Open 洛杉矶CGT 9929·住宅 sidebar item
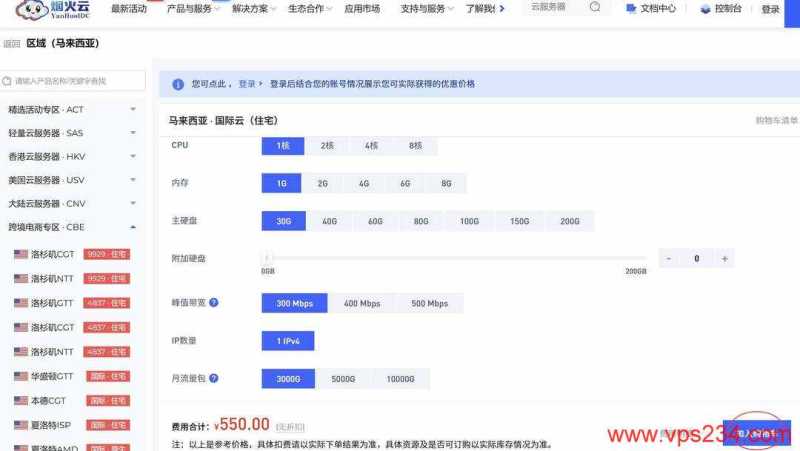 [72, 254]
